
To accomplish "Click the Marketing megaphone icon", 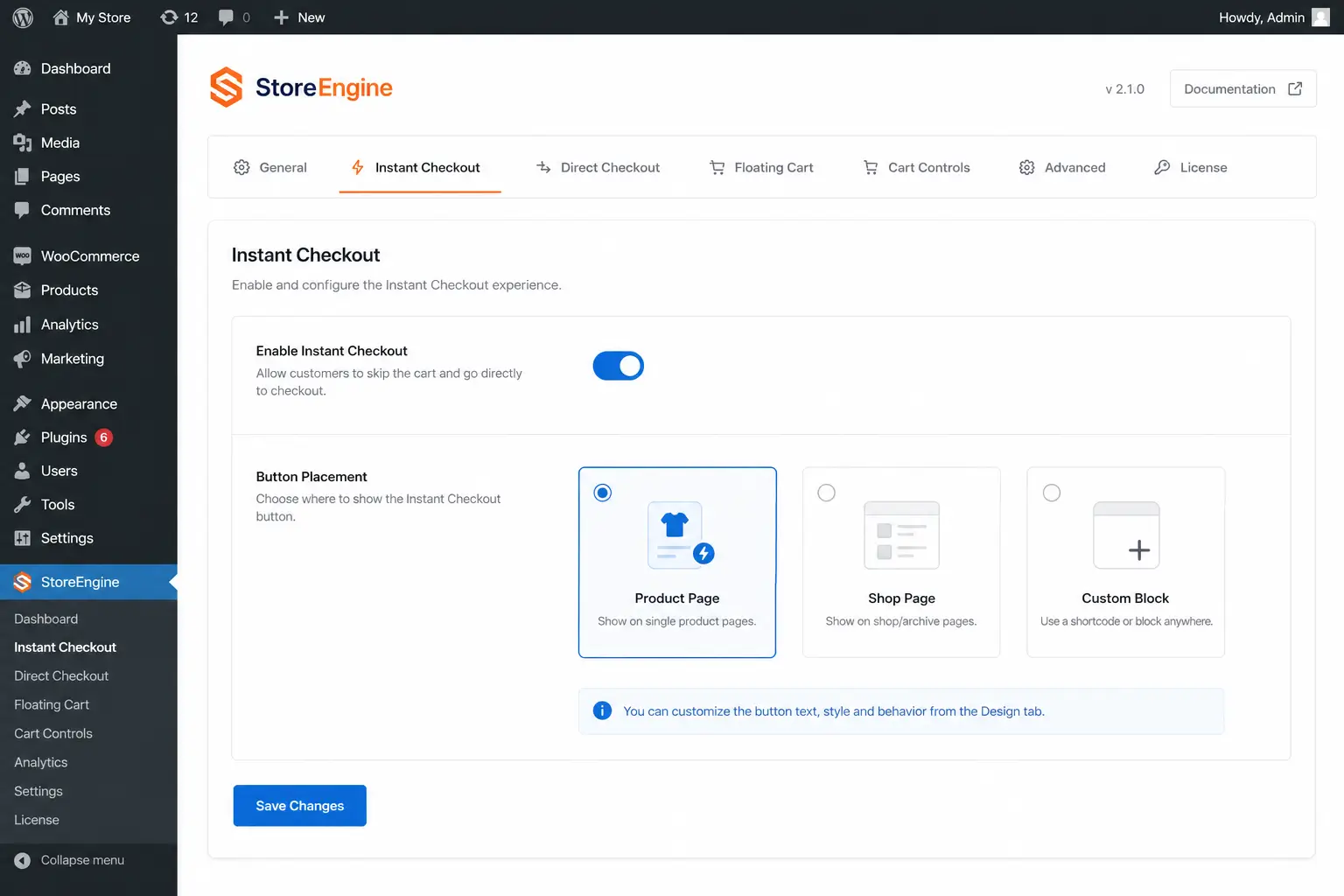I will pos(23,359).
